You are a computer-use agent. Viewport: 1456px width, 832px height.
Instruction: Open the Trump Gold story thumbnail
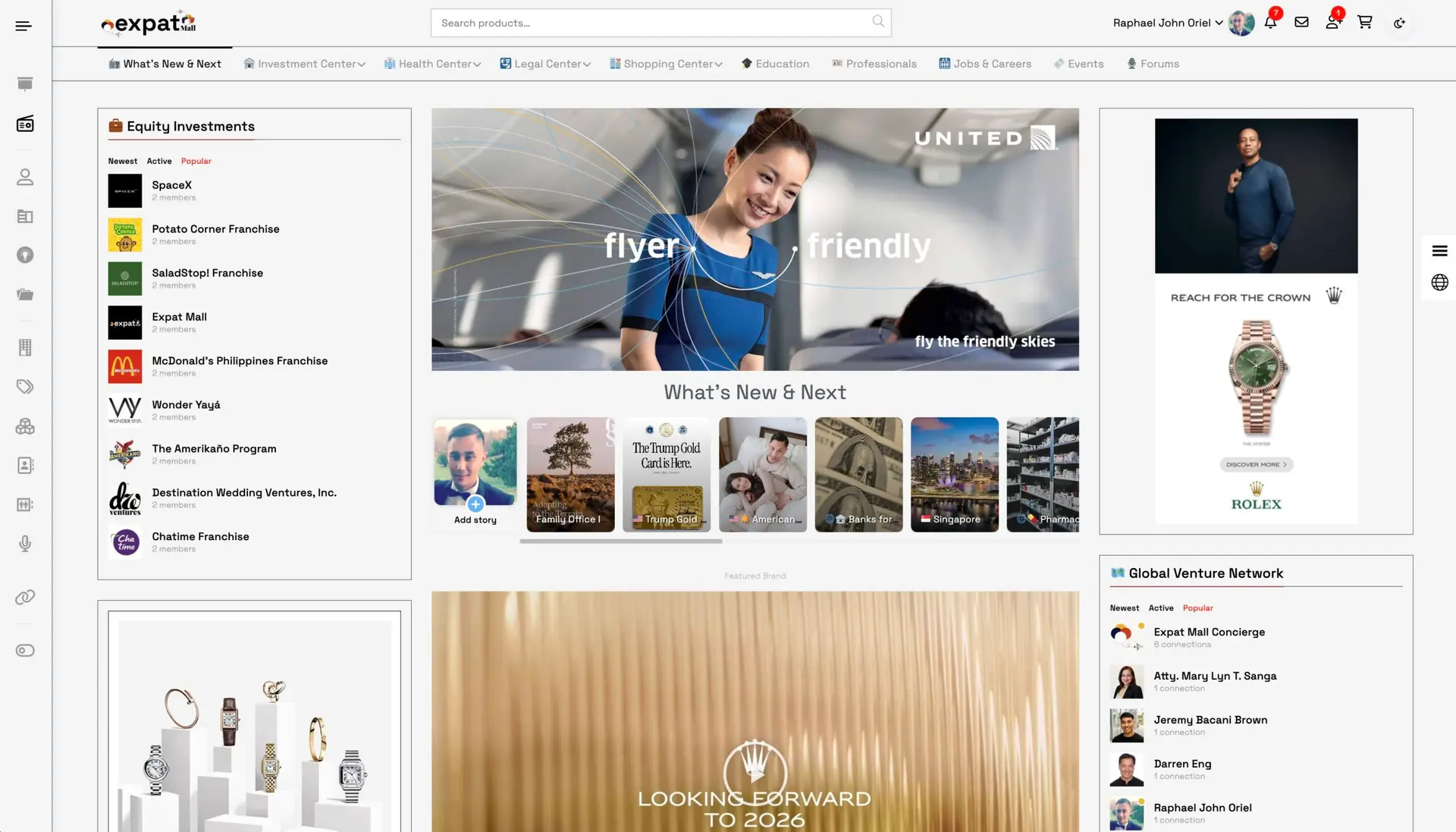click(667, 474)
